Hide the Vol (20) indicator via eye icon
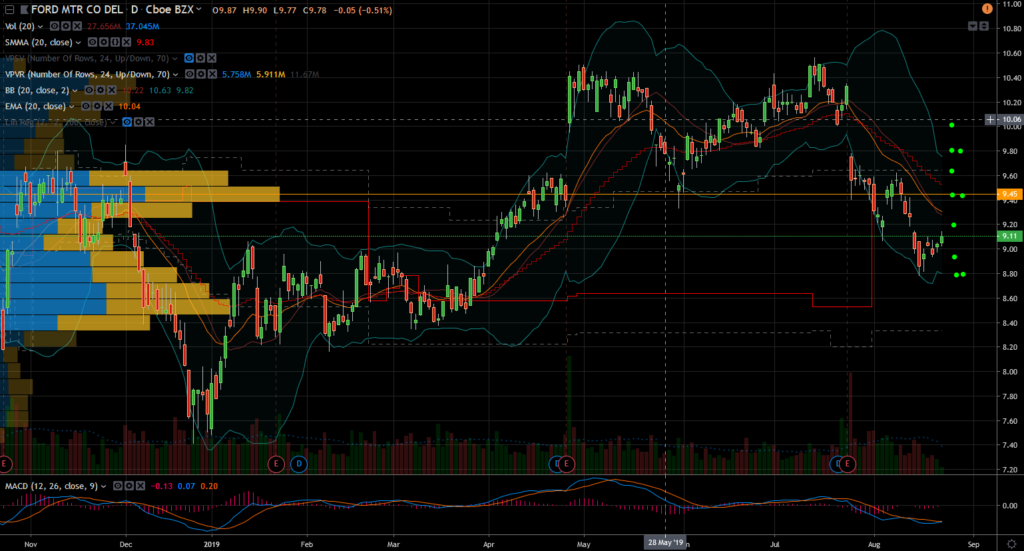The height and width of the screenshot is (551, 1024). [x=55, y=26]
